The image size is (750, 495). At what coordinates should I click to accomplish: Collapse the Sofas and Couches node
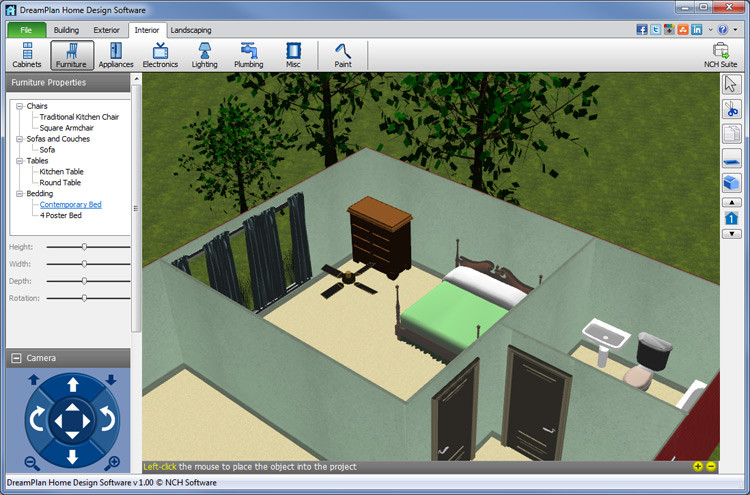(x=19, y=139)
